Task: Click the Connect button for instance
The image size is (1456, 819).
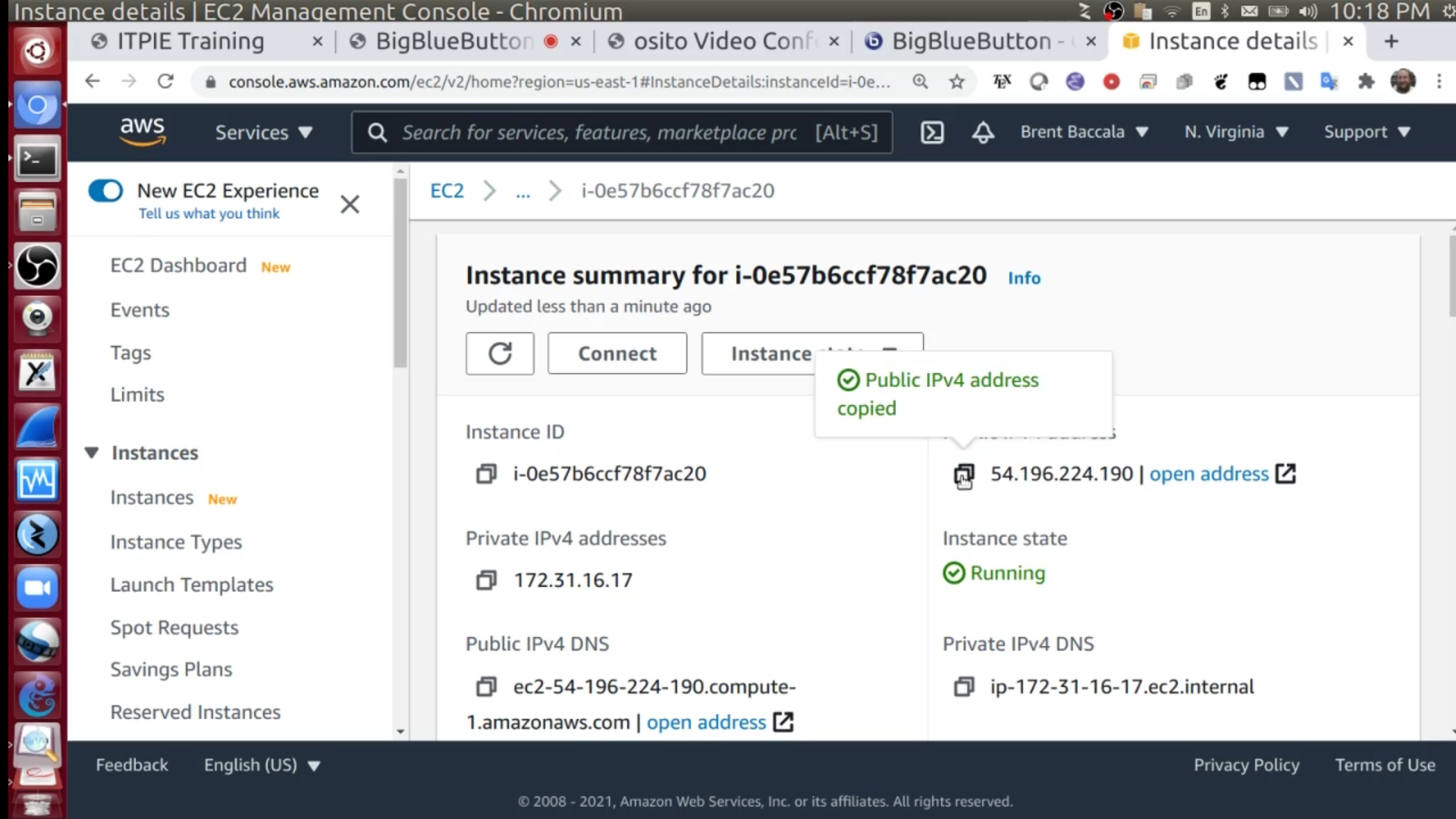Action: [617, 354]
